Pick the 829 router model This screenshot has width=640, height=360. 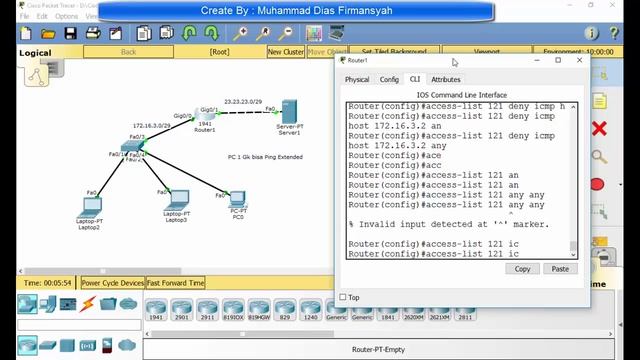click(285, 310)
